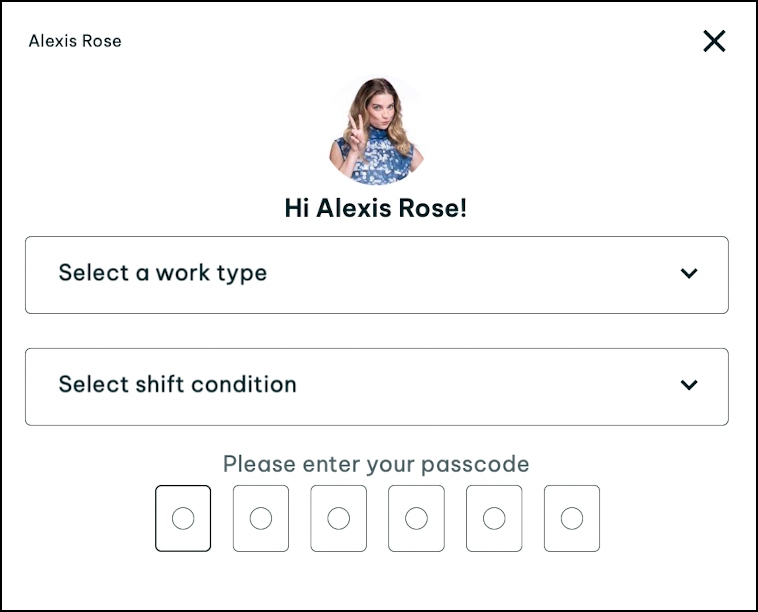Click the circle in the third passcode box

pos(338,518)
